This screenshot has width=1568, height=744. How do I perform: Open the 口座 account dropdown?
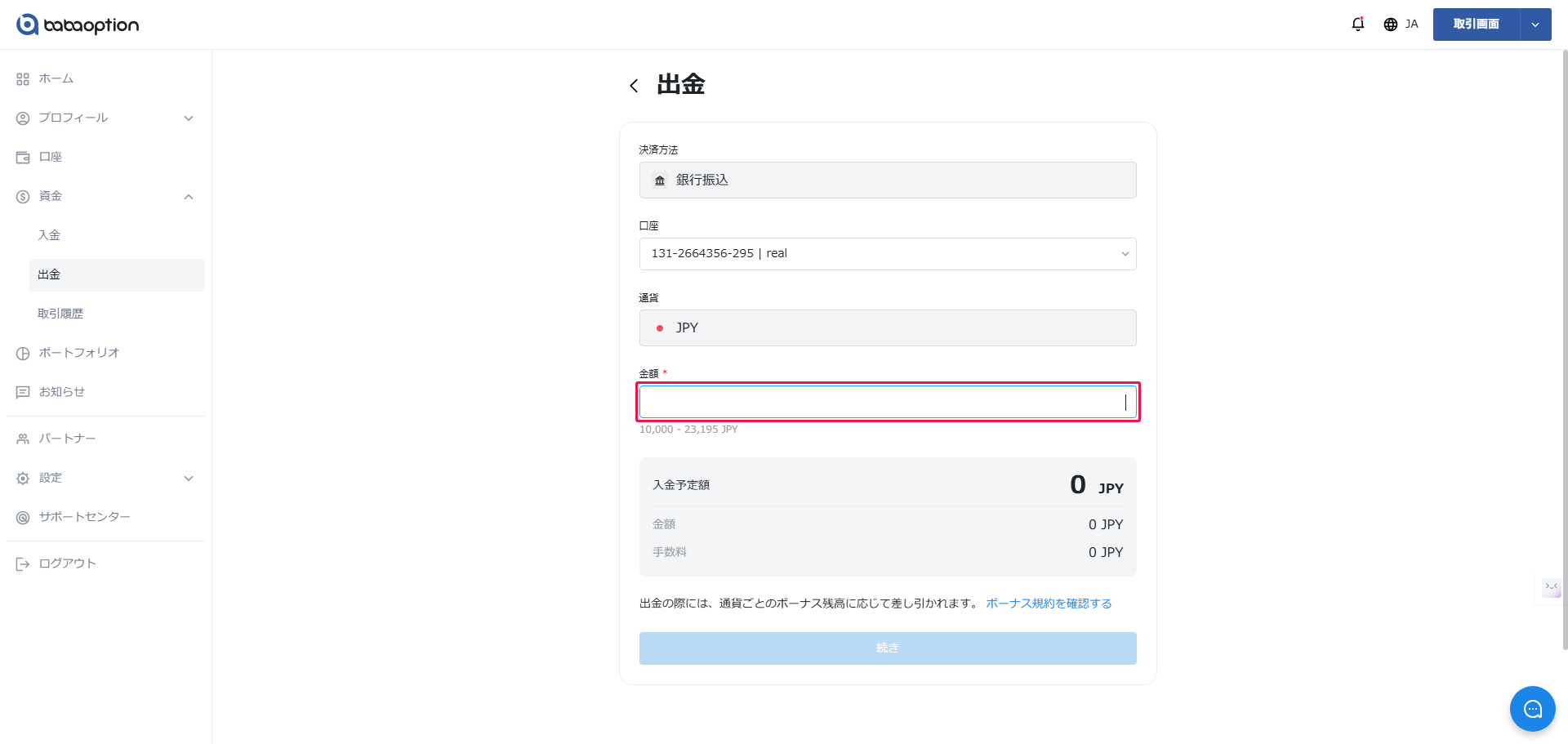[x=887, y=254]
